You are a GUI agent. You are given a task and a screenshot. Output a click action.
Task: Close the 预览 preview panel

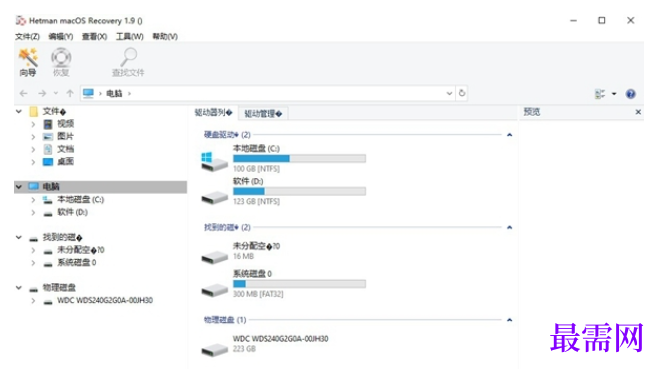[638, 112]
